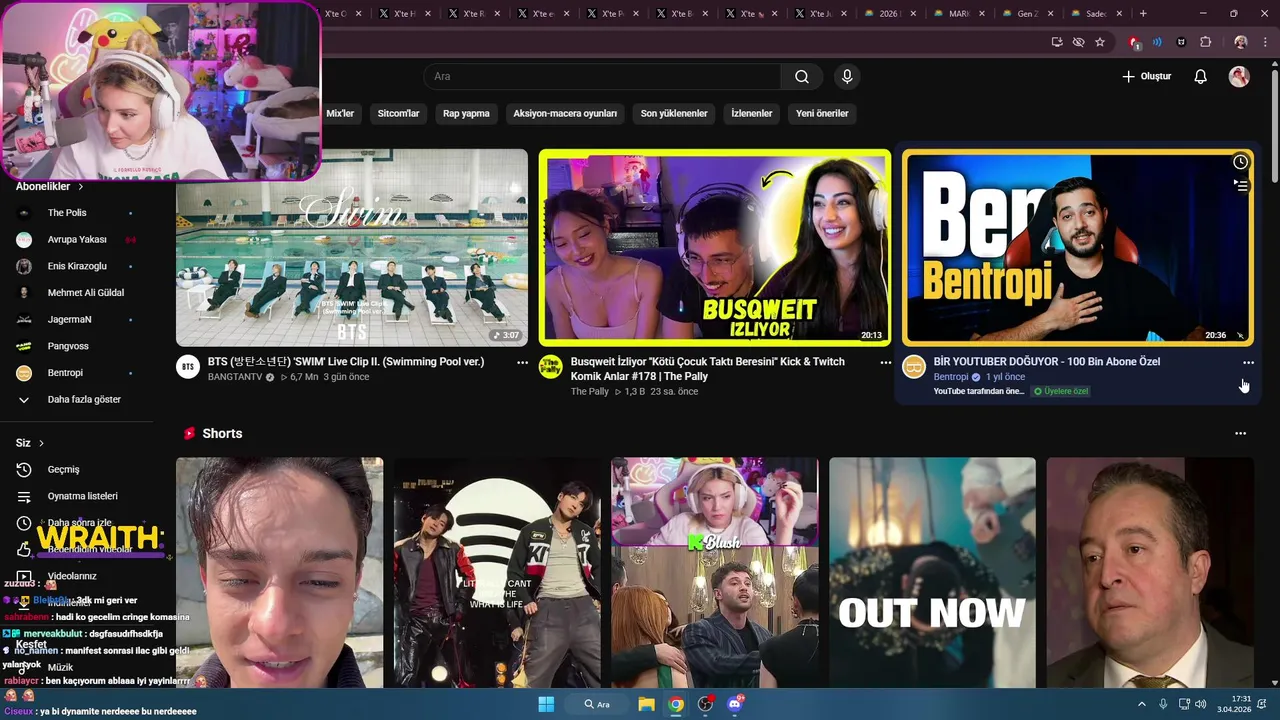
Task: Click the Chrome profile avatar in toolbar
Action: [1241, 42]
